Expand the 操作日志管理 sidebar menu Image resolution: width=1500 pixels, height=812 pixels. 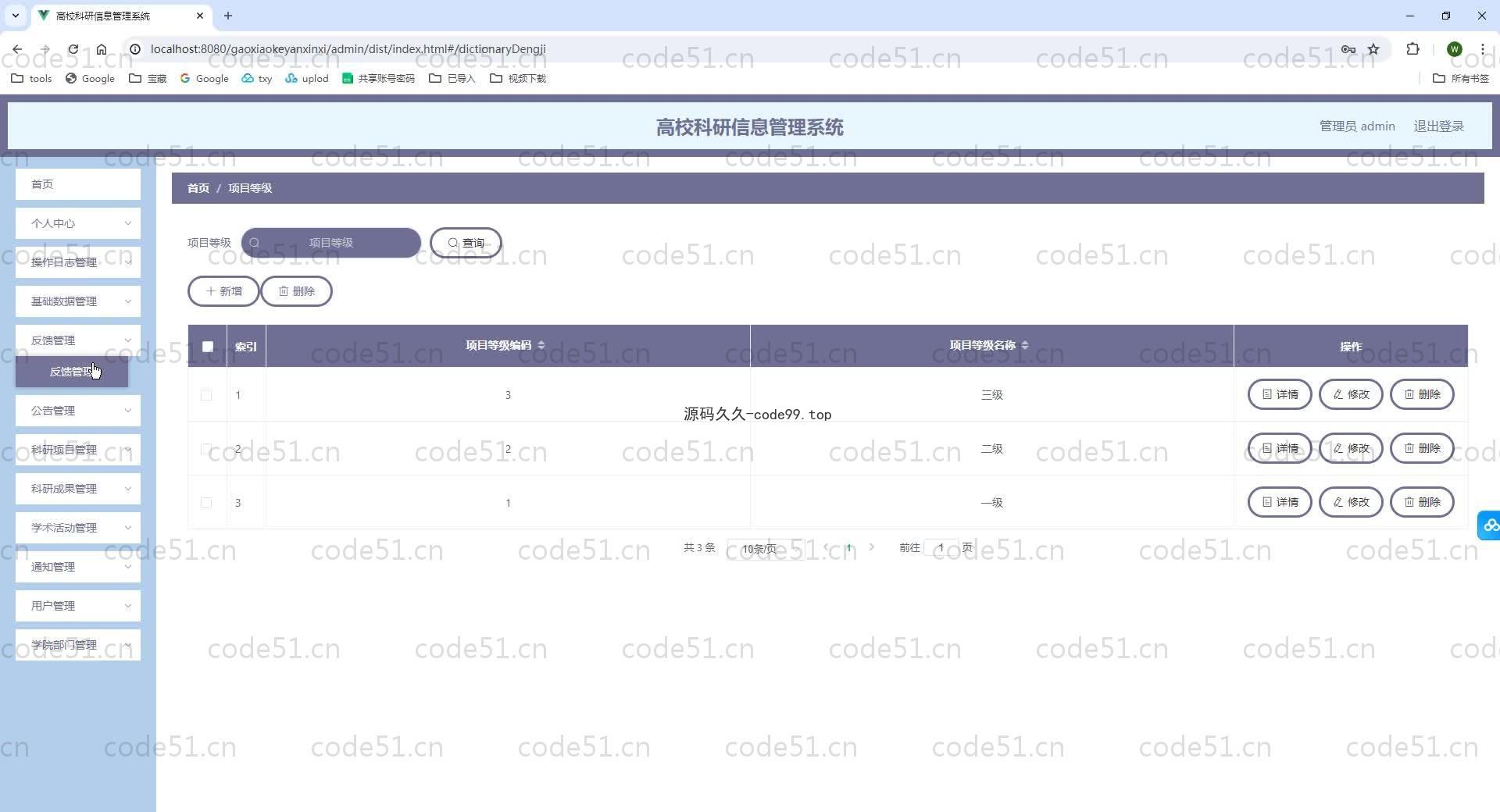click(78, 262)
